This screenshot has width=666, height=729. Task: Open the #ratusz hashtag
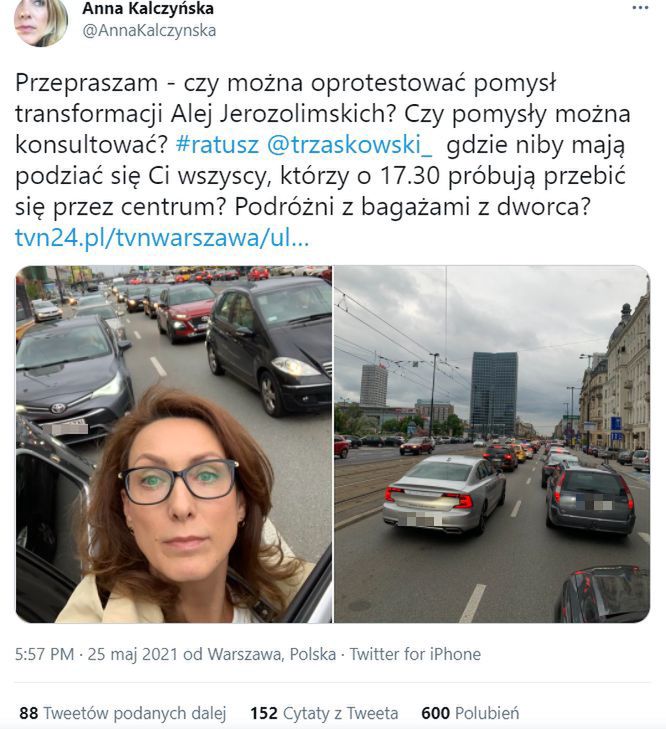click(217, 145)
